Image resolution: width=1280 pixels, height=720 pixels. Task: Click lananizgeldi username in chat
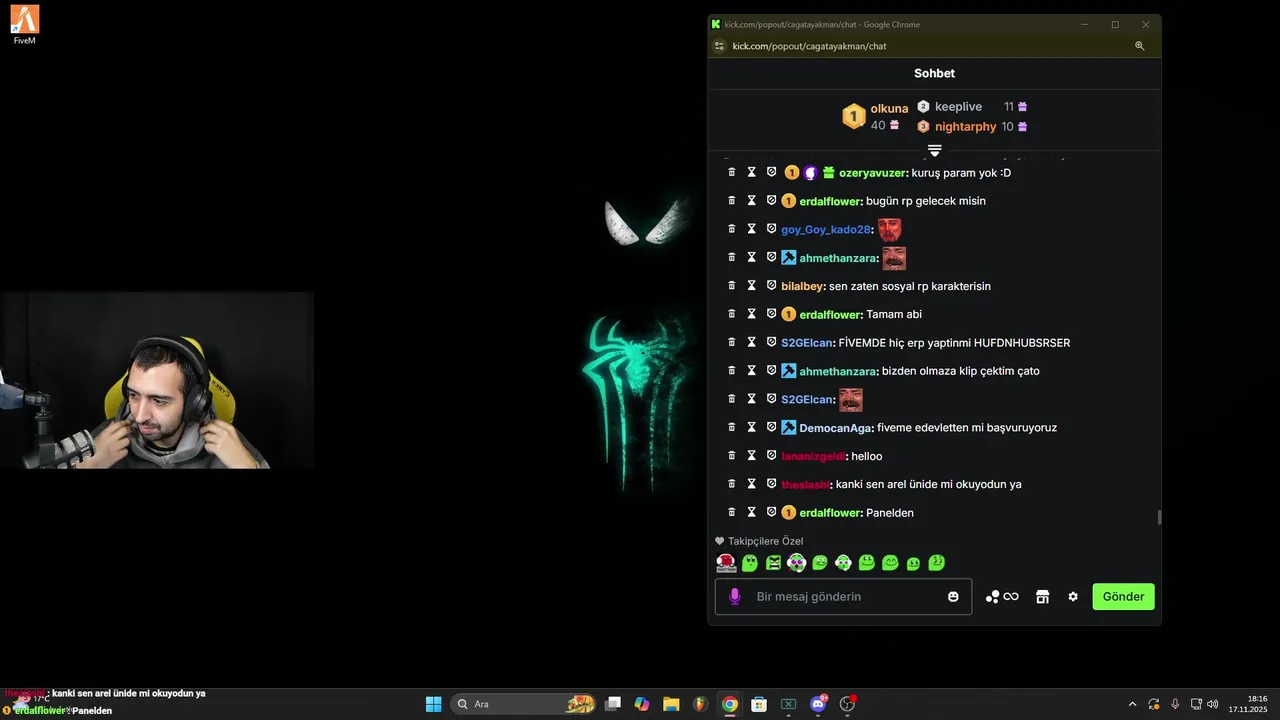813,456
